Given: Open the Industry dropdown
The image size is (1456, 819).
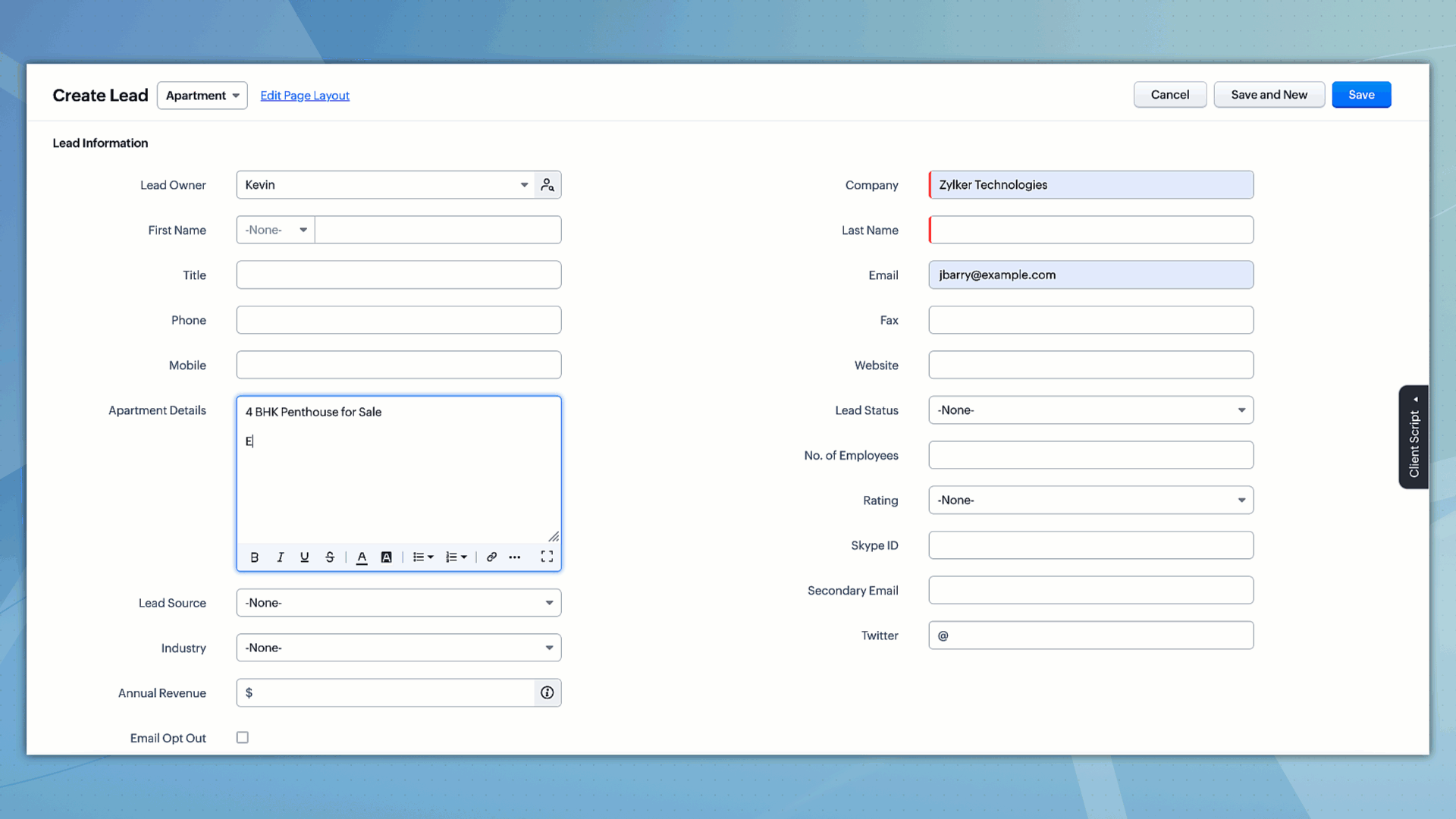Looking at the screenshot, I should coord(398,648).
